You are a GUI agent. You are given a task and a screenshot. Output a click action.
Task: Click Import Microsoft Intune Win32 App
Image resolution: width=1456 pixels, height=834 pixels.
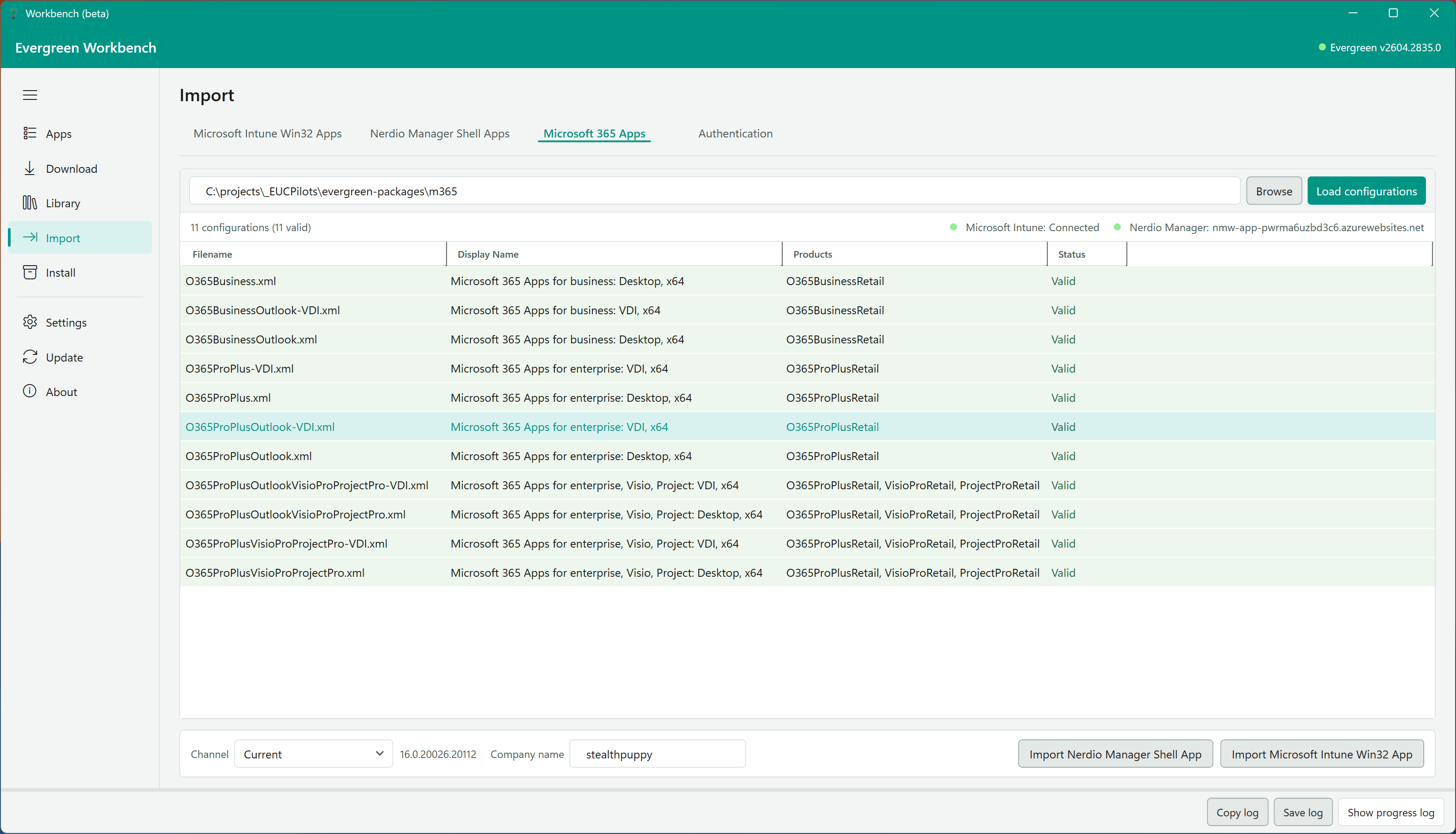pyautogui.click(x=1322, y=754)
